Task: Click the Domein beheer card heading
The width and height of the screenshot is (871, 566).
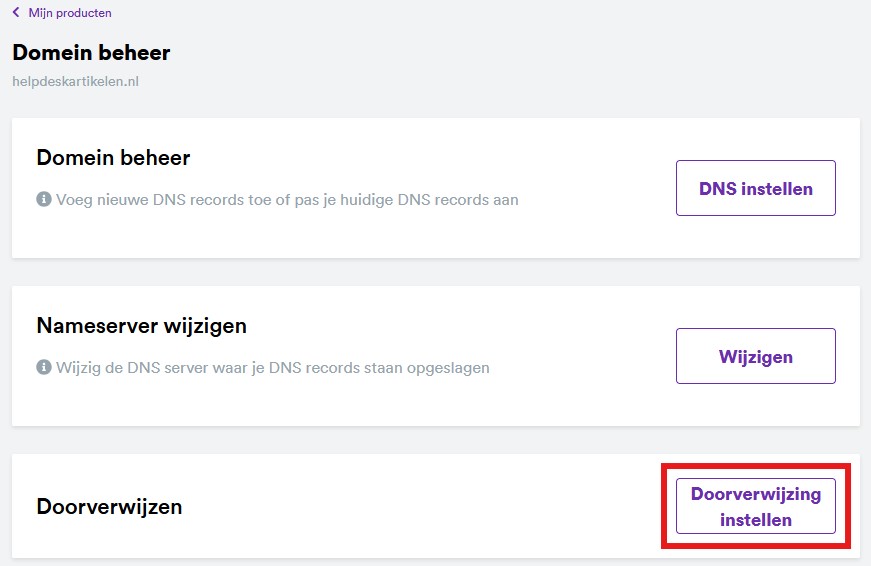Action: coord(113,158)
